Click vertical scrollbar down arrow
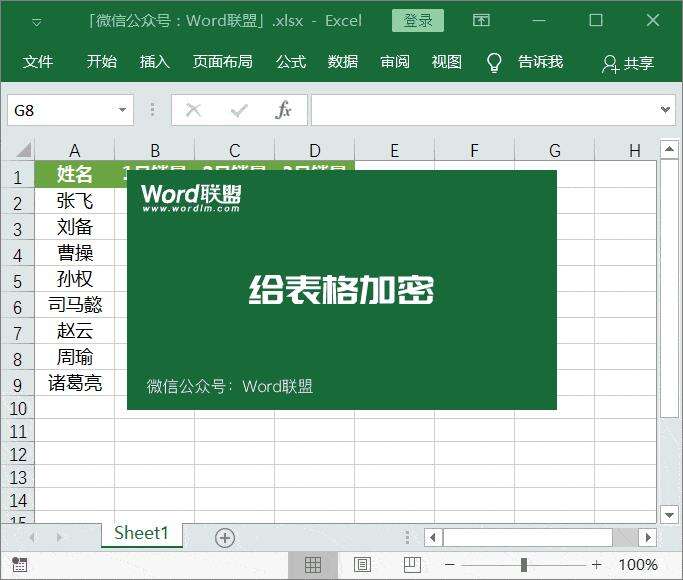The width and height of the screenshot is (683, 580). tap(669, 514)
